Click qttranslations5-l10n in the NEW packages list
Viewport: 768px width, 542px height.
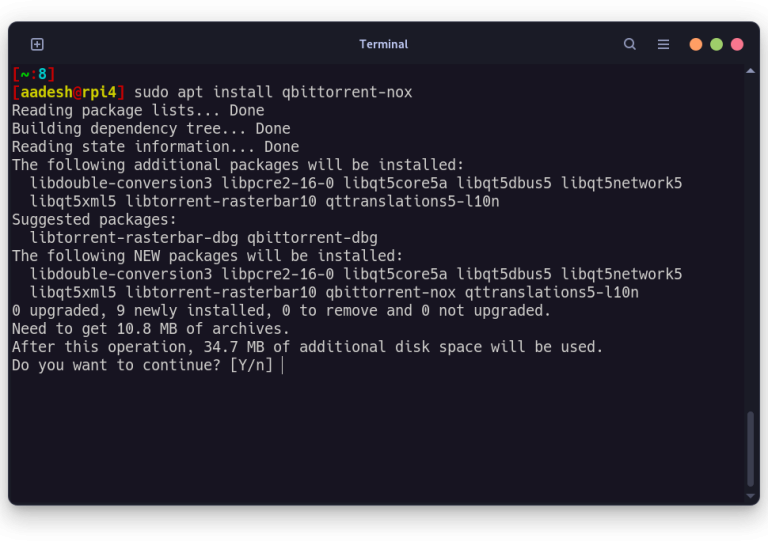[x=552, y=293]
